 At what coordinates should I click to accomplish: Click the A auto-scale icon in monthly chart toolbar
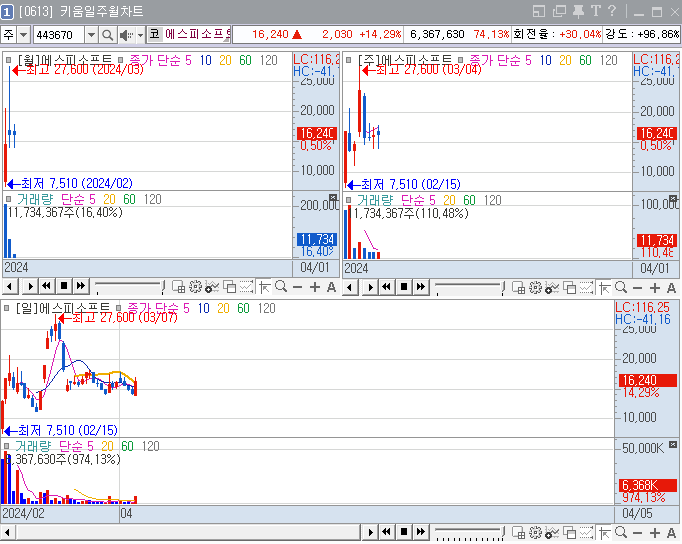tap(331, 287)
